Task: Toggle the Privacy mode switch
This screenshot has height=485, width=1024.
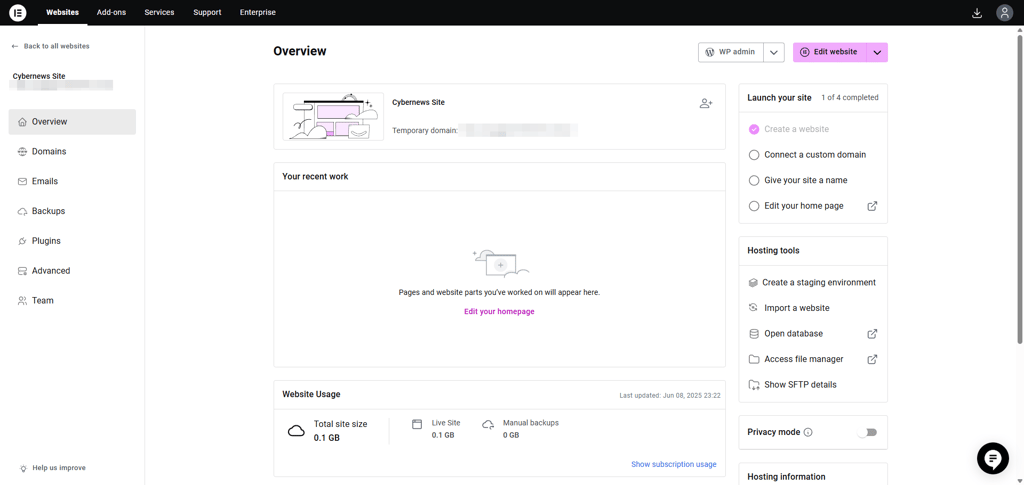Action: pos(867,432)
